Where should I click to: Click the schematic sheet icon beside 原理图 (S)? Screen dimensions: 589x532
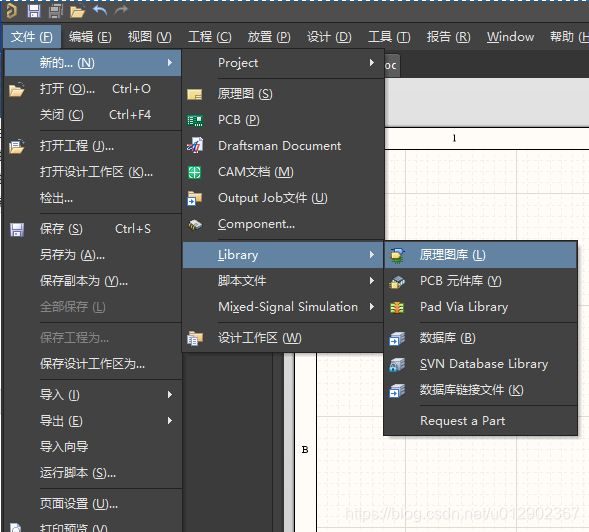tap(195, 94)
